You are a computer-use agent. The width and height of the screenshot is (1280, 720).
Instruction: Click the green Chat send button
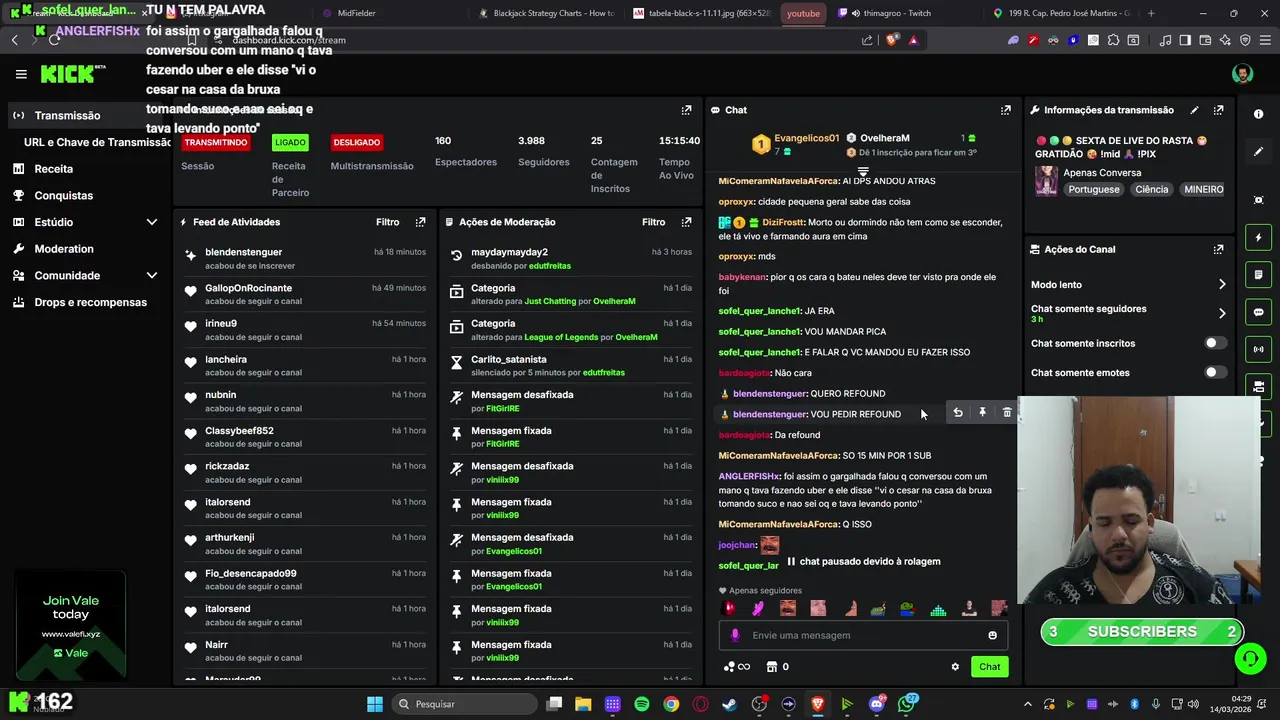point(989,667)
